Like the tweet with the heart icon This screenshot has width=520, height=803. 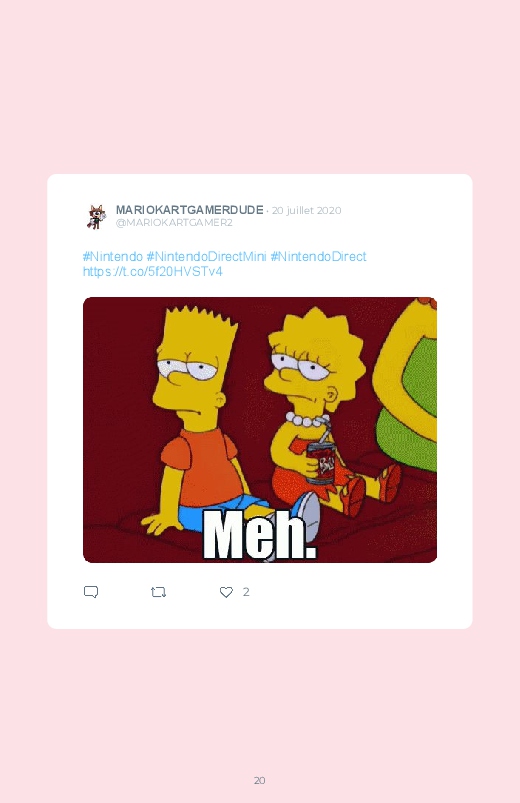(x=226, y=592)
